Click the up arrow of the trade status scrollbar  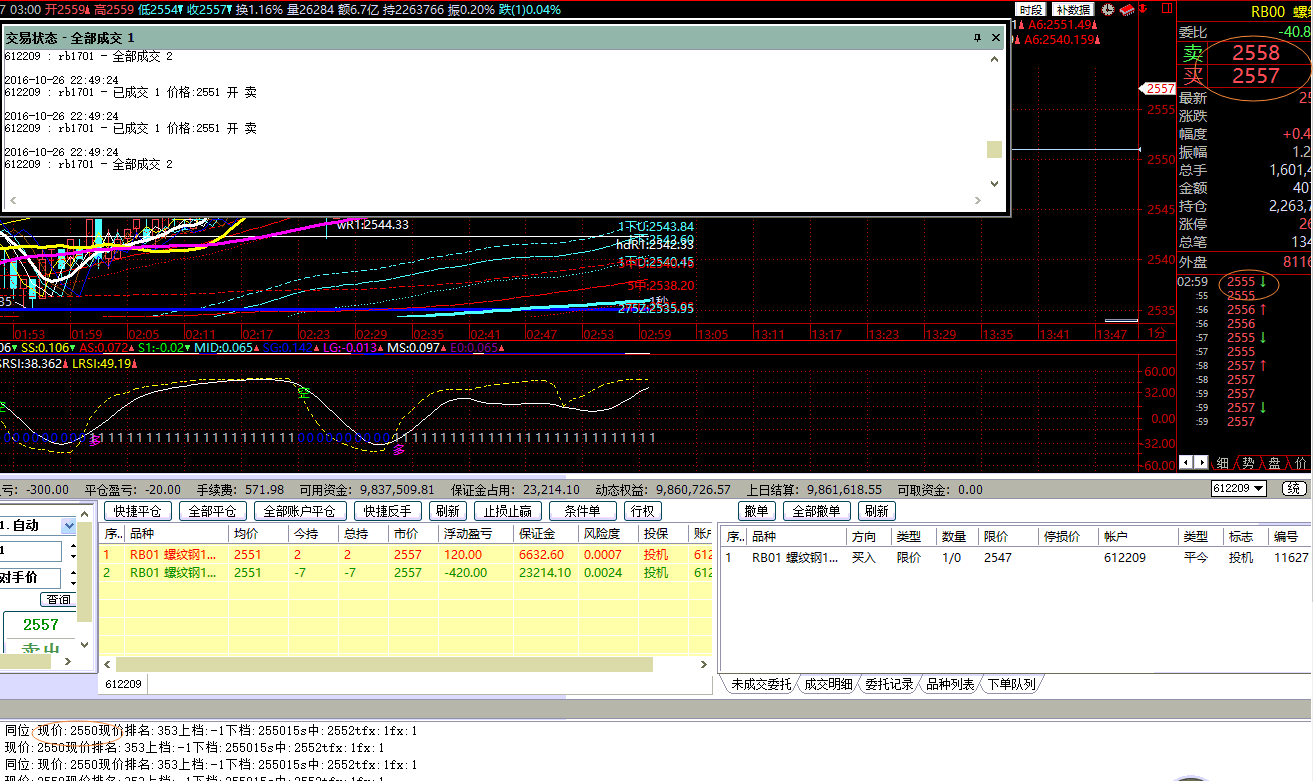pos(995,59)
